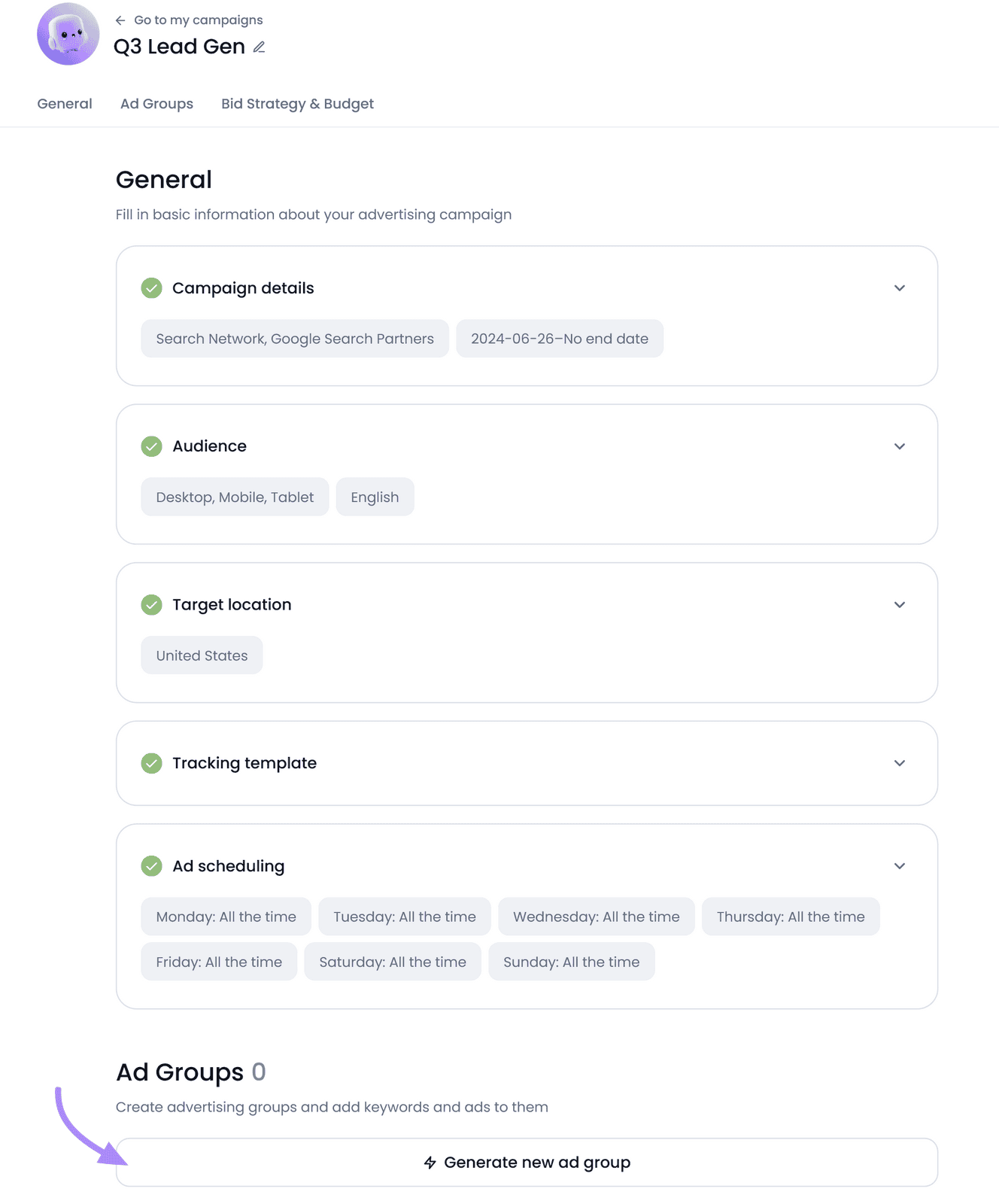Click the back arrow icon
Viewport: 999px width, 1204px height.
coord(121,20)
